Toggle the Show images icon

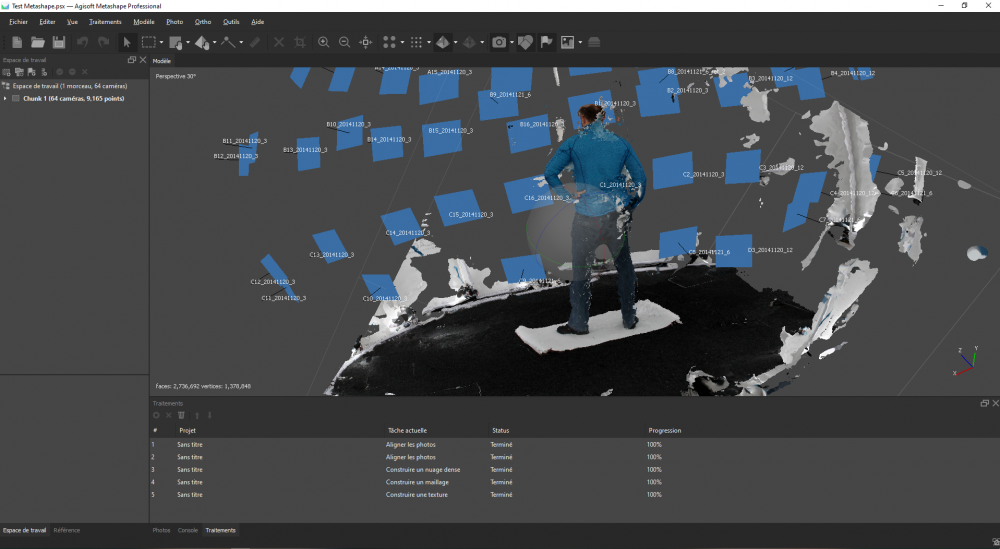pyautogui.click(x=567, y=42)
